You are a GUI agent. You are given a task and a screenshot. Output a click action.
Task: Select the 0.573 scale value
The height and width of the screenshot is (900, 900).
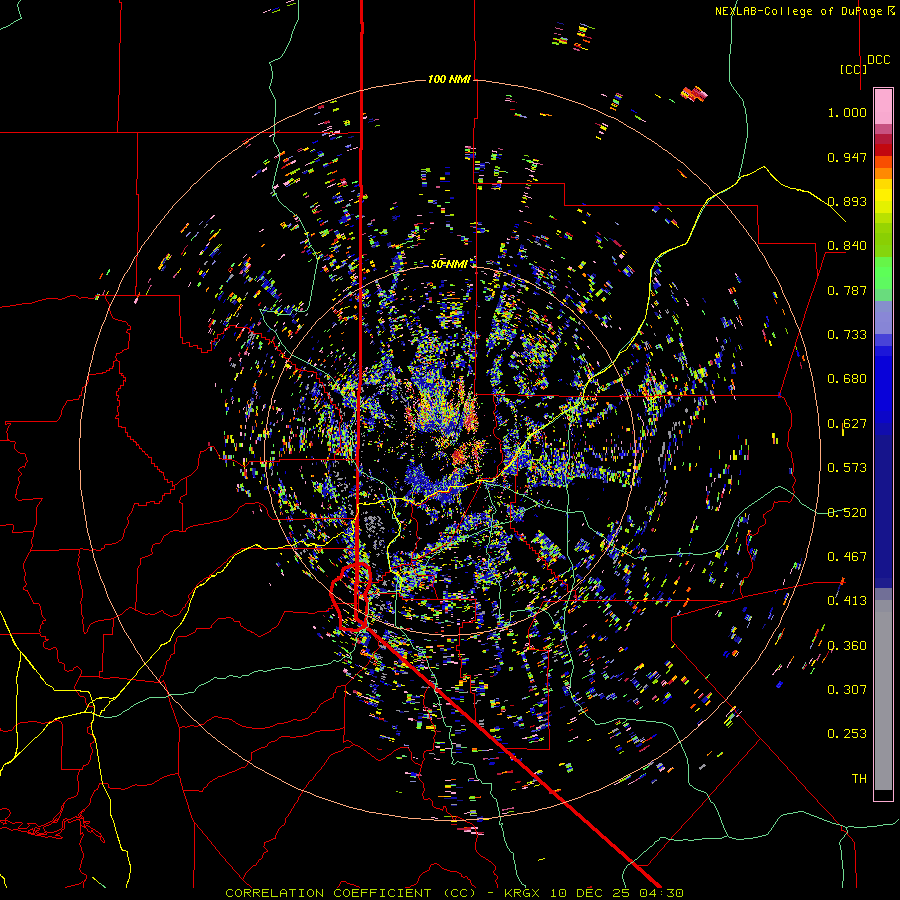coord(847,468)
